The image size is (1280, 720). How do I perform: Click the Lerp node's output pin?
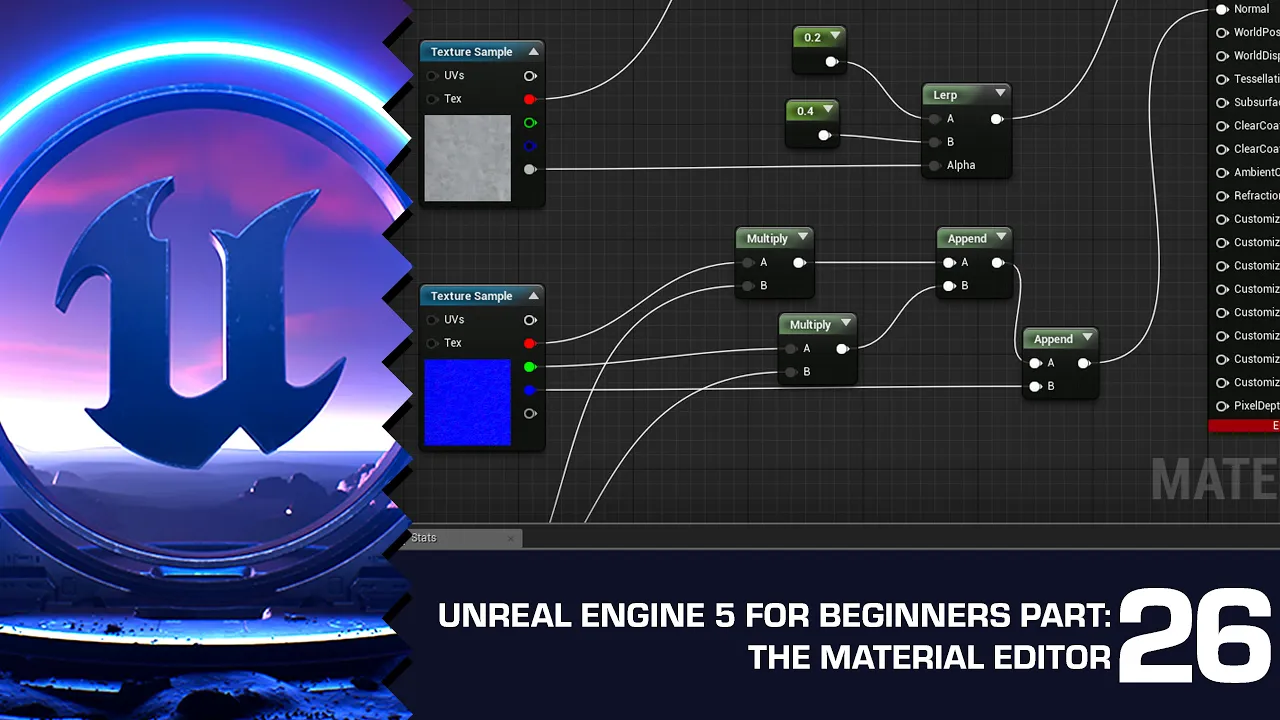(996, 119)
